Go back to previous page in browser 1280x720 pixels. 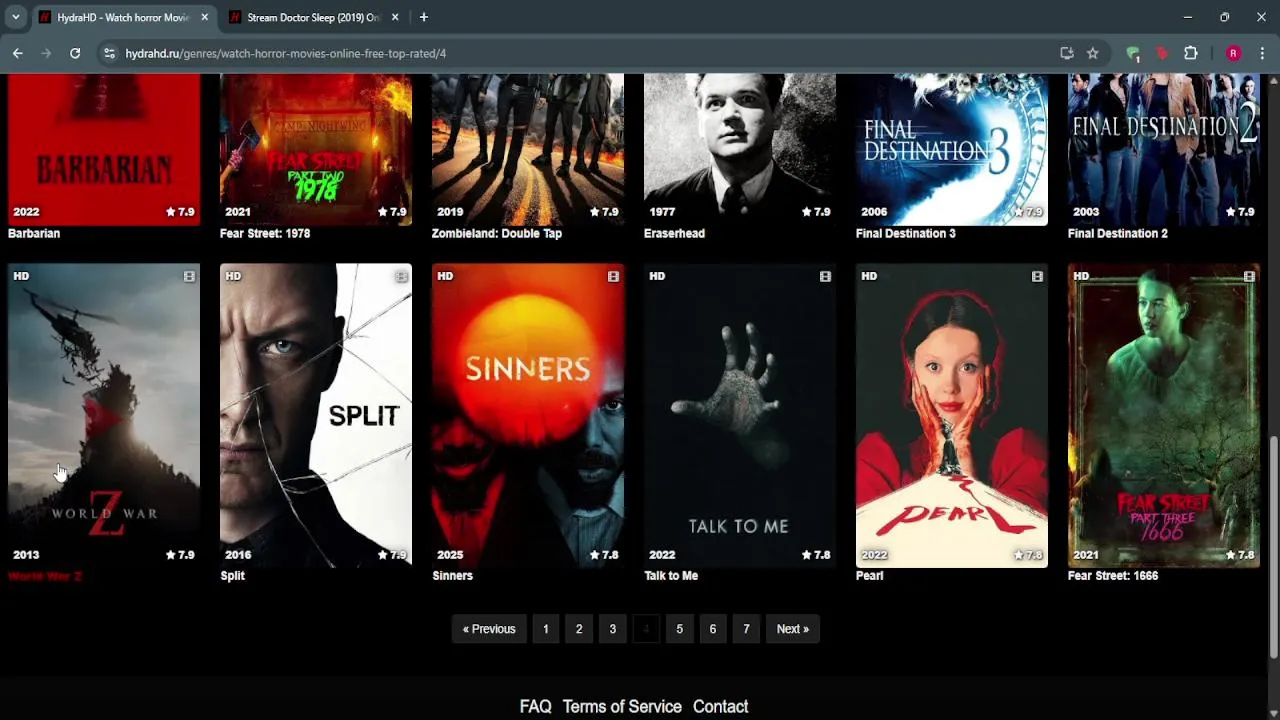(x=18, y=53)
